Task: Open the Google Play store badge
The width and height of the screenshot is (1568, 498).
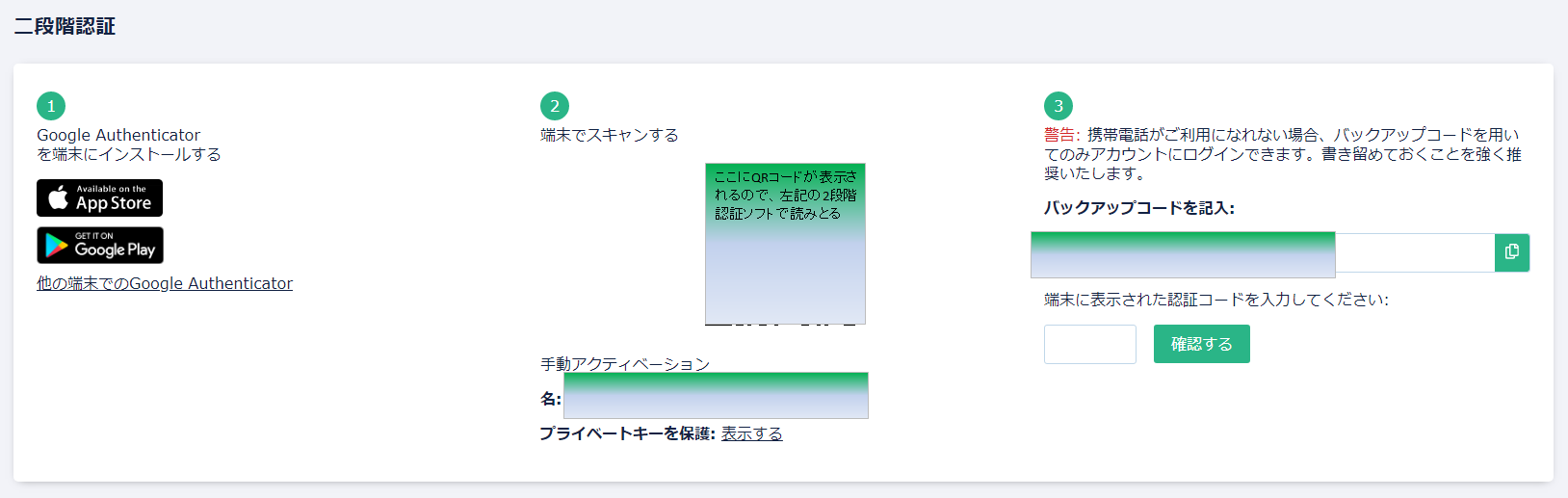Action: (100, 246)
